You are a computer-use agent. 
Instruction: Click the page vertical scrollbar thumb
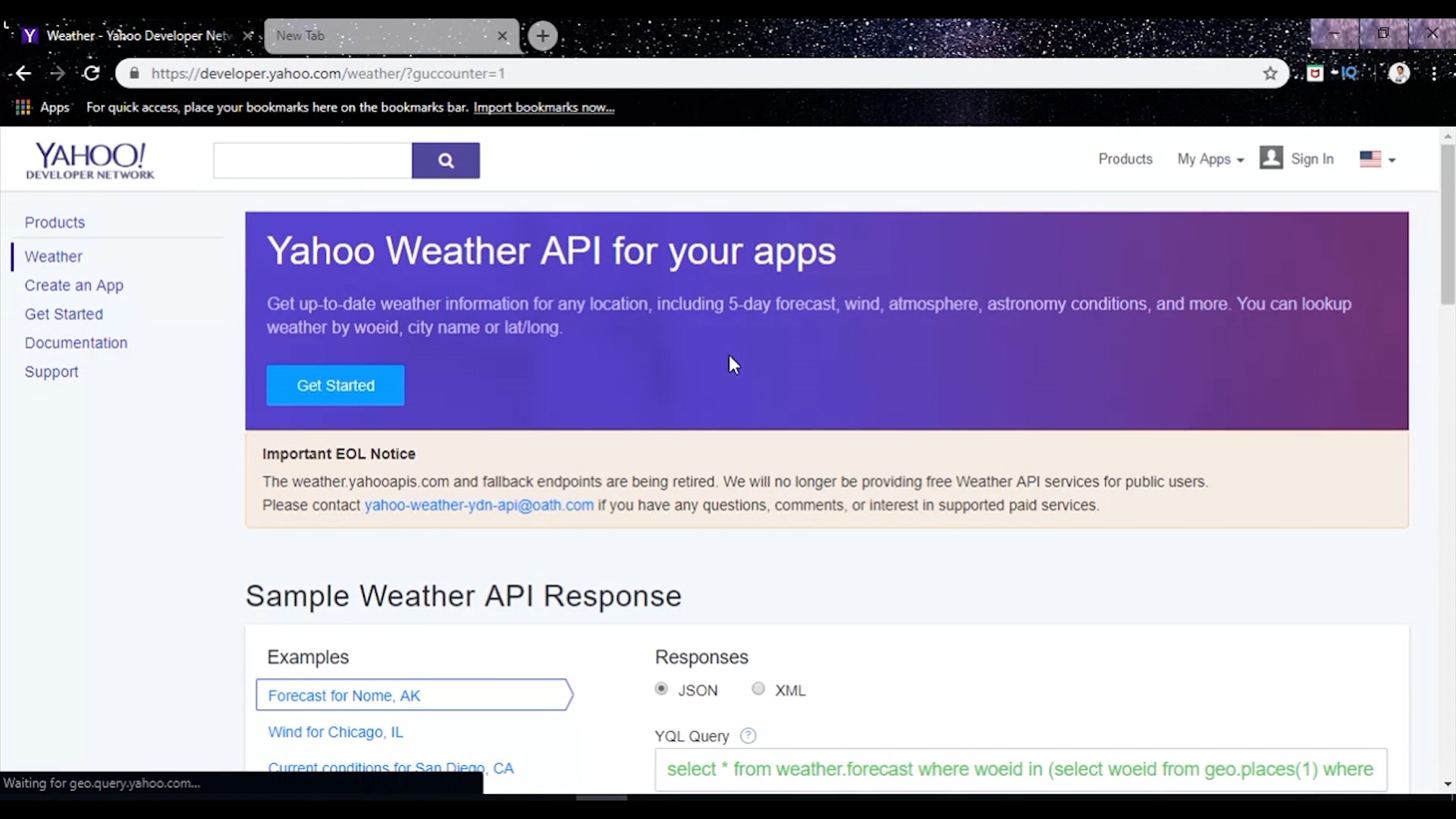[1447, 224]
